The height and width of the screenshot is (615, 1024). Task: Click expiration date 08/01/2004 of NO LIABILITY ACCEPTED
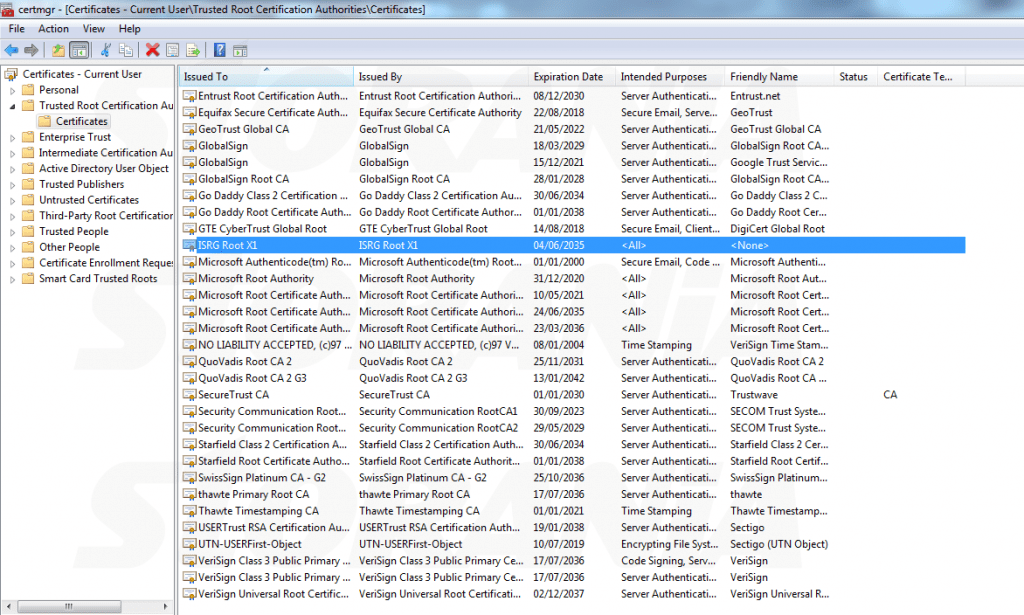pyautogui.click(x=558, y=345)
